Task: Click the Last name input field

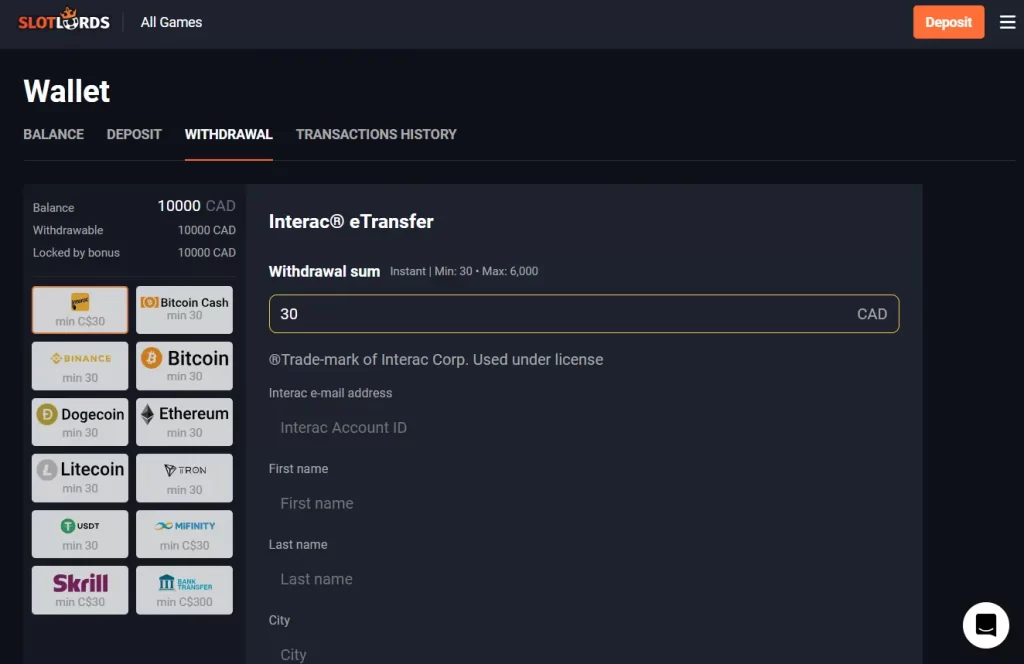Action: coord(584,579)
